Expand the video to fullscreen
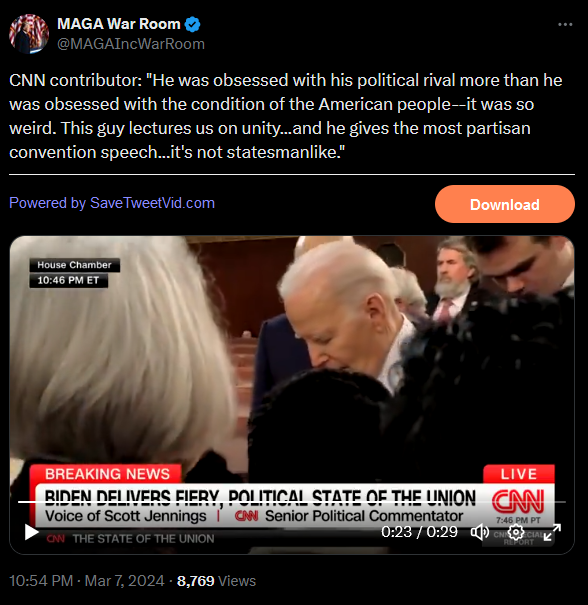The width and height of the screenshot is (588, 605). (x=552, y=532)
